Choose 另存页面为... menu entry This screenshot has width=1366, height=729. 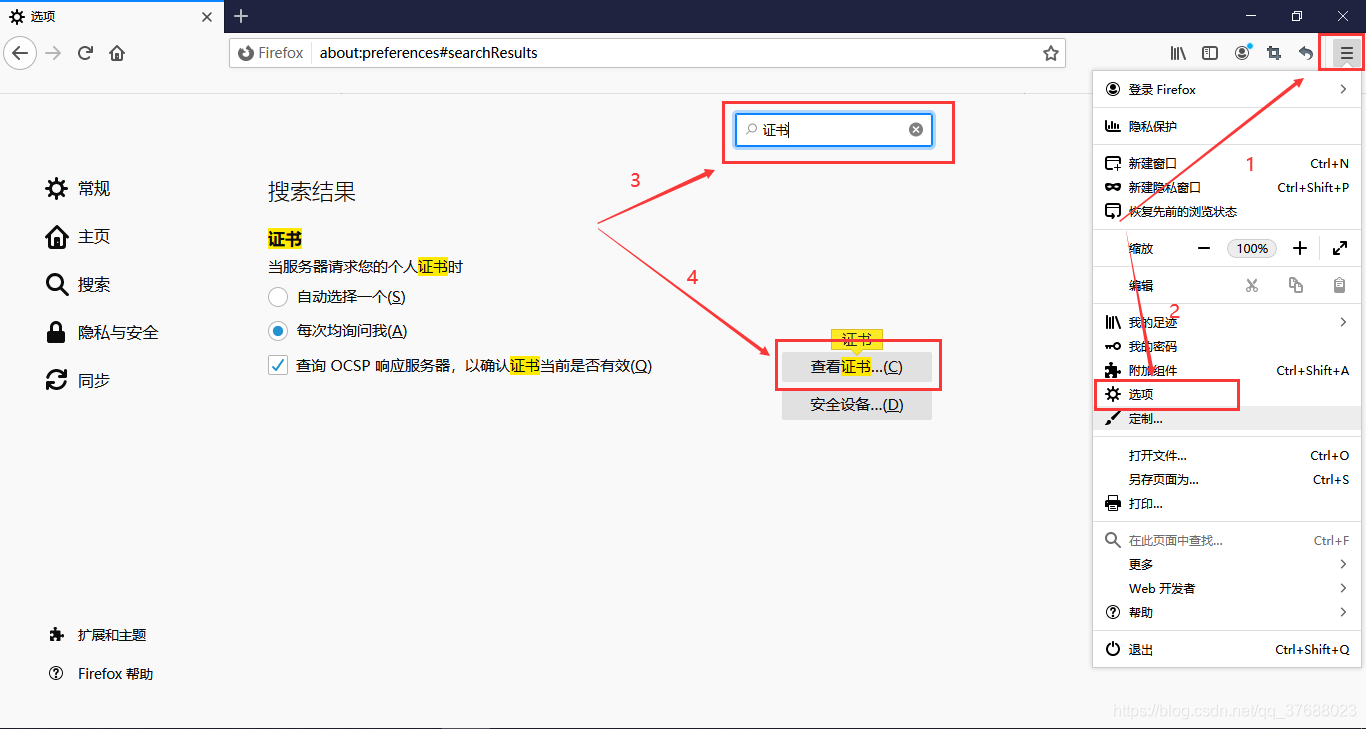tap(1227, 479)
